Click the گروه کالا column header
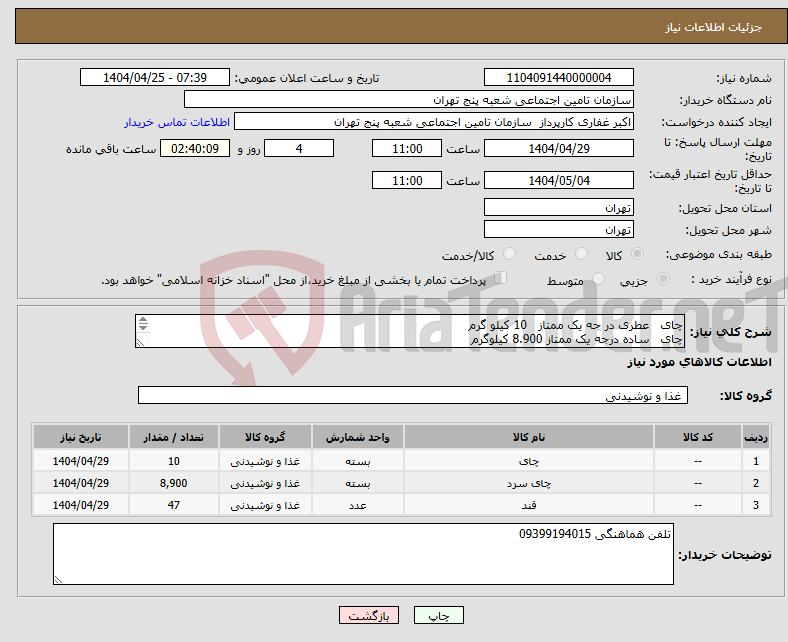Screen dimensions: 788x642 point(265,437)
